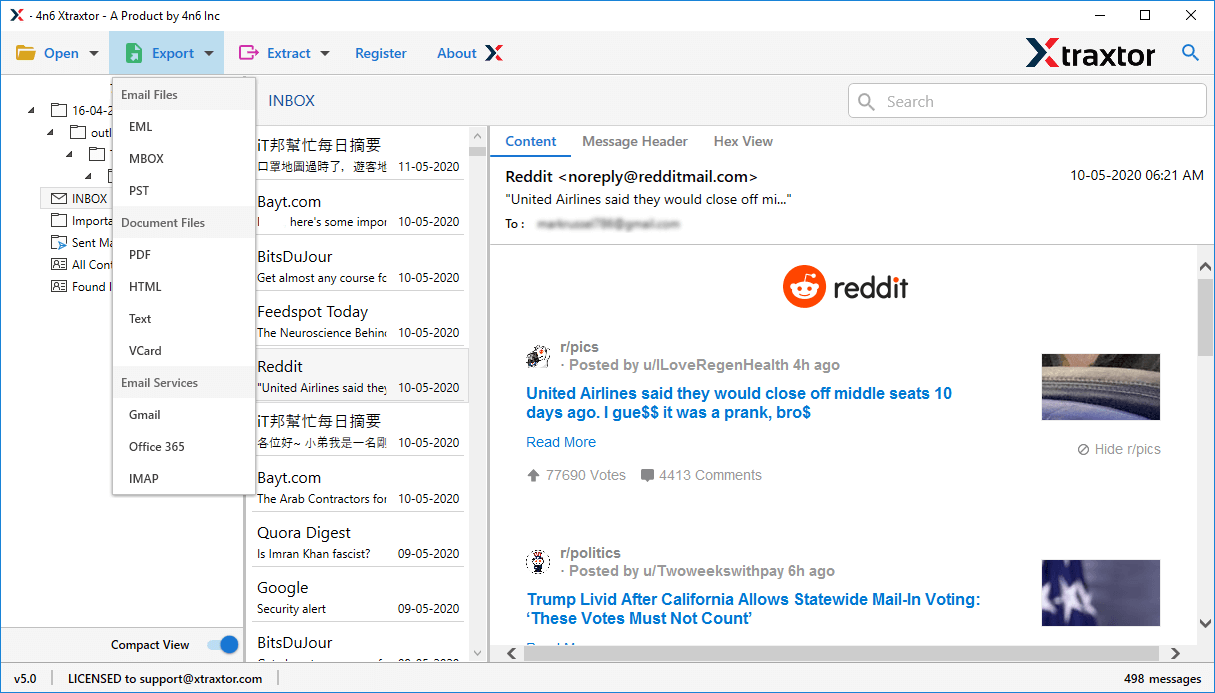1215x693 pixels.
Task: Click the Register button in toolbar
Action: (x=381, y=53)
